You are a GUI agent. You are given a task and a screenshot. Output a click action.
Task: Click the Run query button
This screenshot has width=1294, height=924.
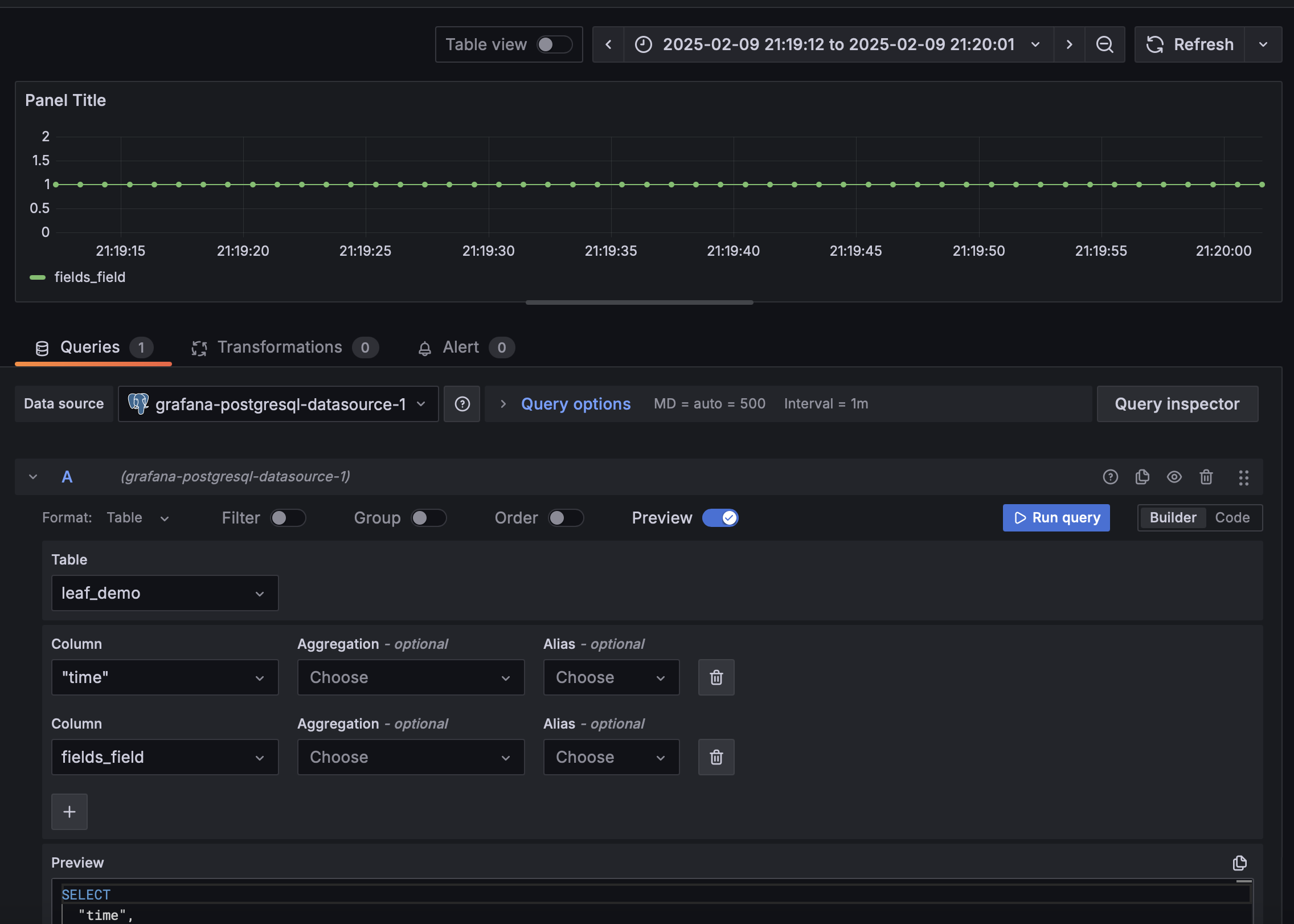click(1056, 518)
